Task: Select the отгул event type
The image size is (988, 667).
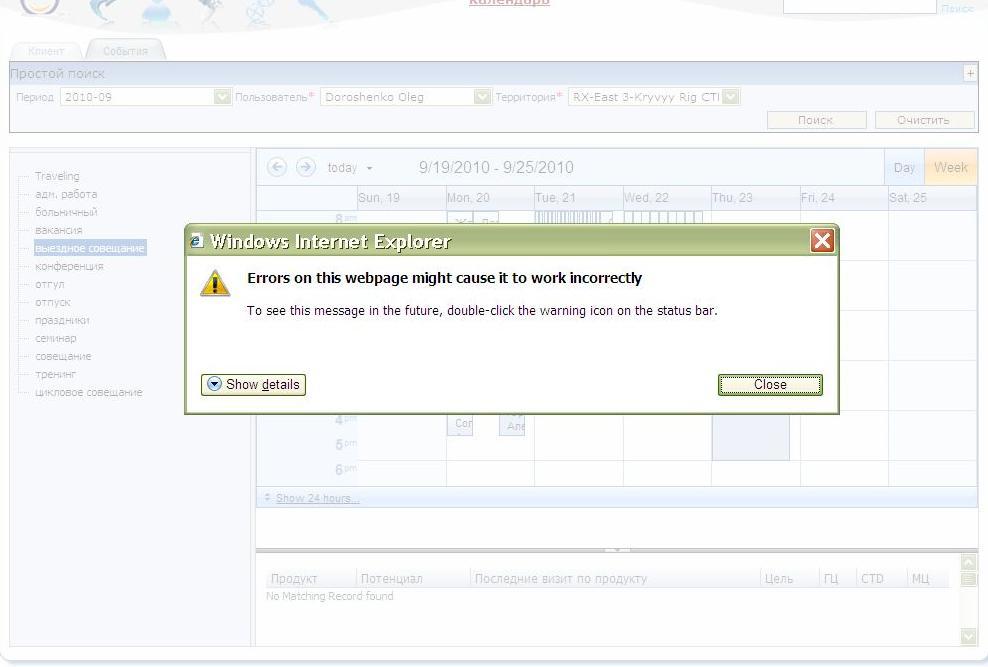Action: [50, 284]
